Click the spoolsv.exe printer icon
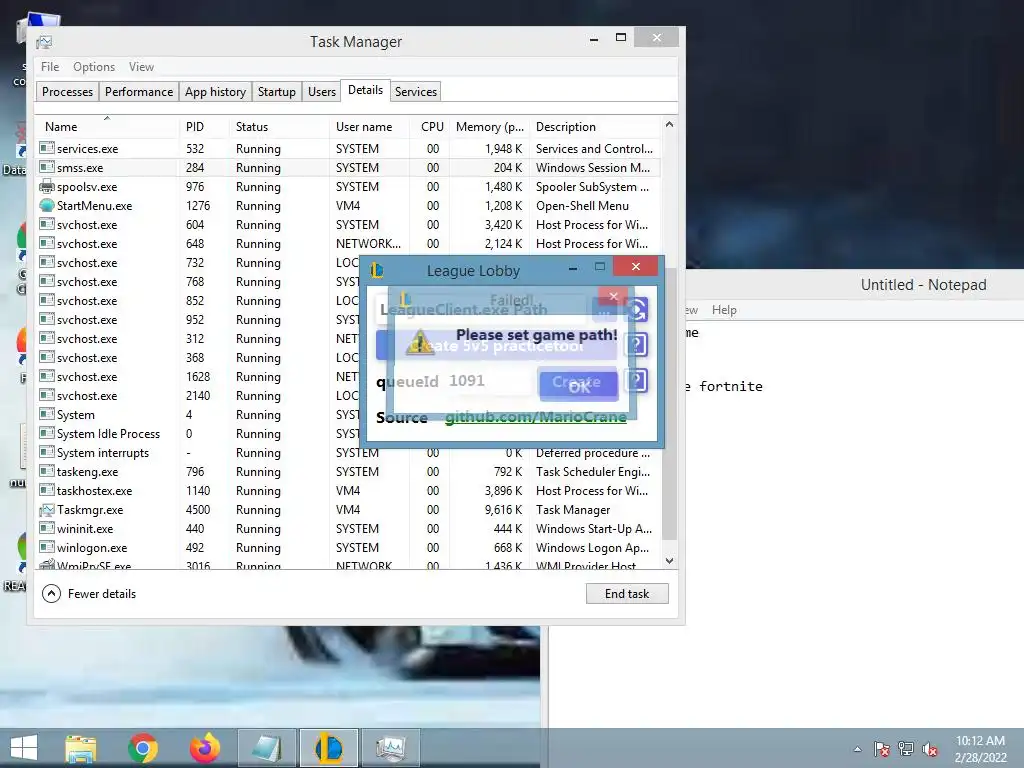The width and height of the screenshot is (1024, 768). 46,187
